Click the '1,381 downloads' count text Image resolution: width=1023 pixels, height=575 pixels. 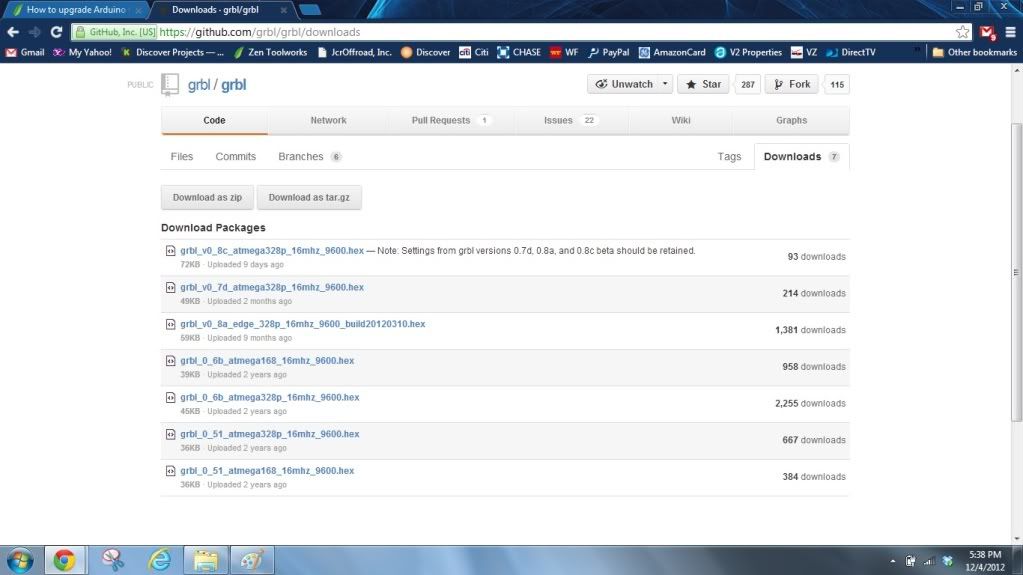pyautogui.click(x=810, y=330)
